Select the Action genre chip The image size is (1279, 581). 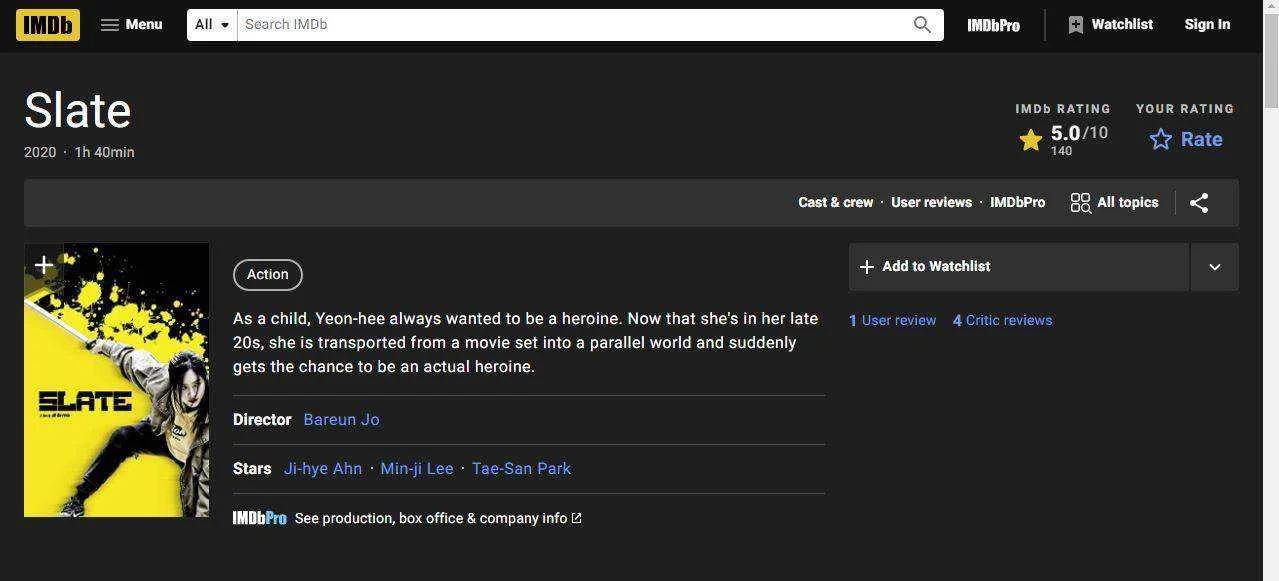pos(267,274)
